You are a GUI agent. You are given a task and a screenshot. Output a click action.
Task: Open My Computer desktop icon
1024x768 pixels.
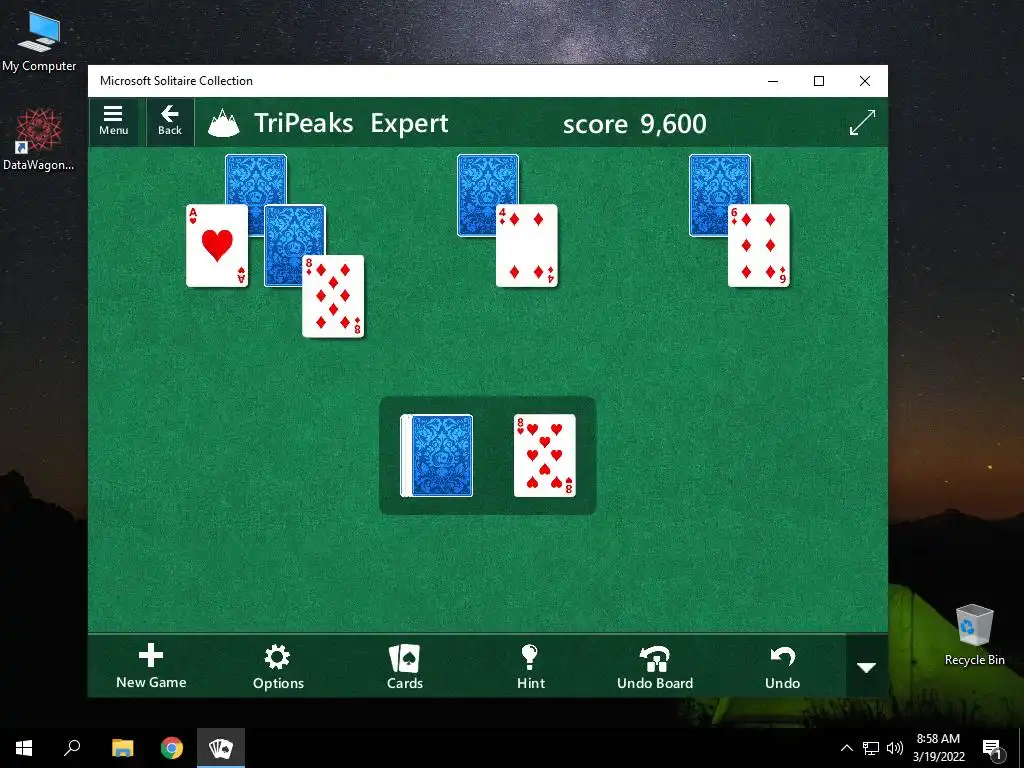click(x=39, y=40)
